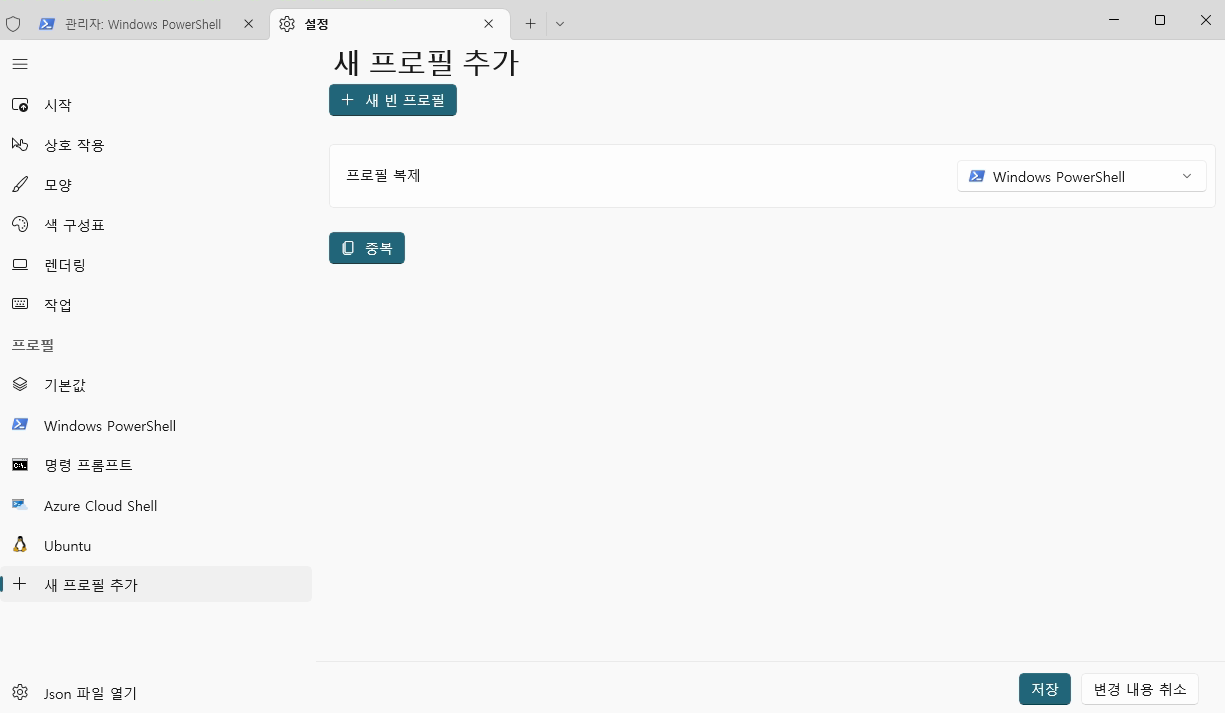The image size is (1225, 713).
Task: Click the gear icon in the 설정 tab
Action: click(x=287, y=24)
